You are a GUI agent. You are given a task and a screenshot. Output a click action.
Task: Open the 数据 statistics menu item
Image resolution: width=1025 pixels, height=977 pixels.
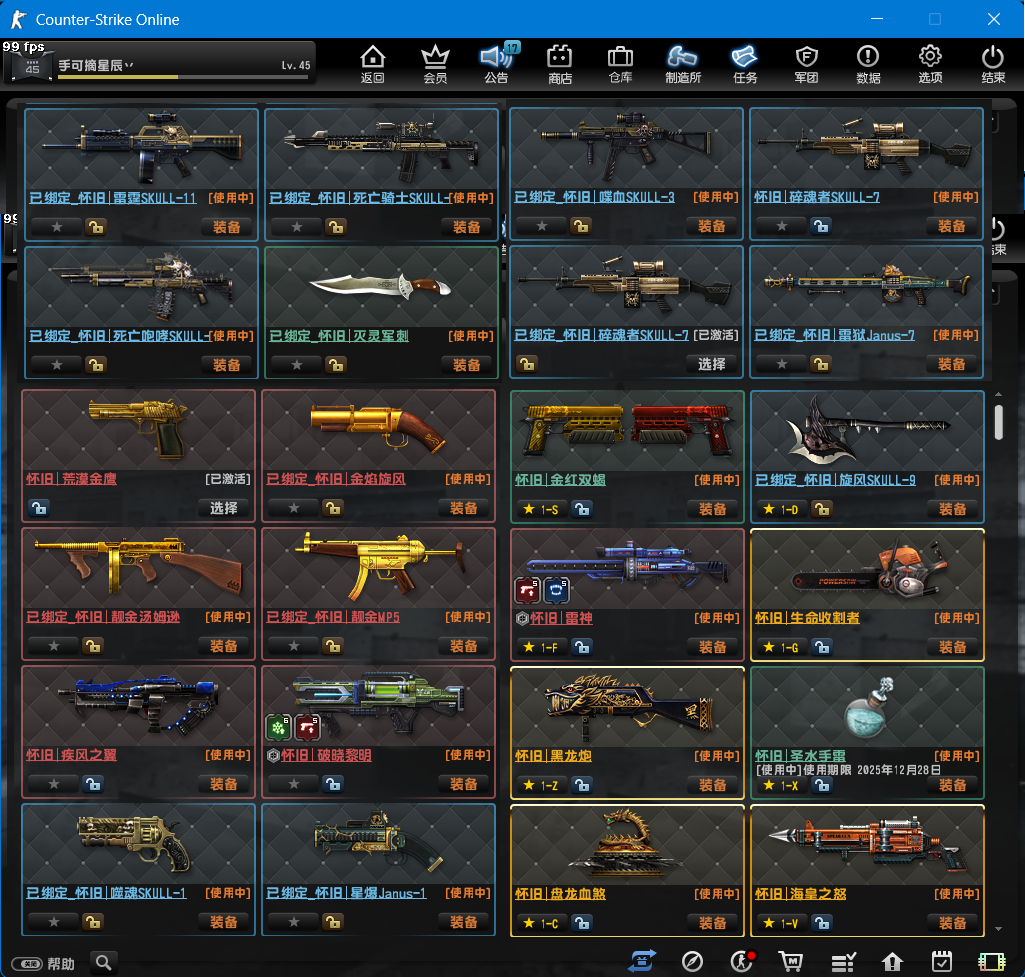pyautogui.click(x=868, y=64)
